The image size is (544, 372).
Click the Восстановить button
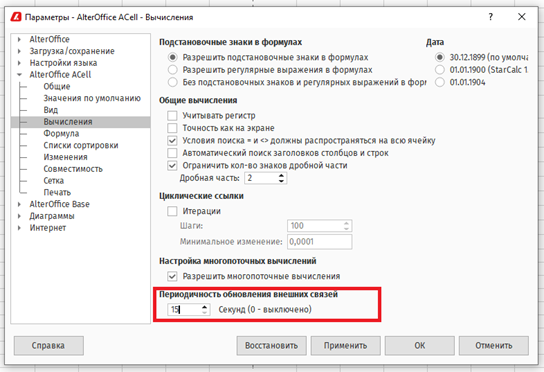(x=272, y=346)
